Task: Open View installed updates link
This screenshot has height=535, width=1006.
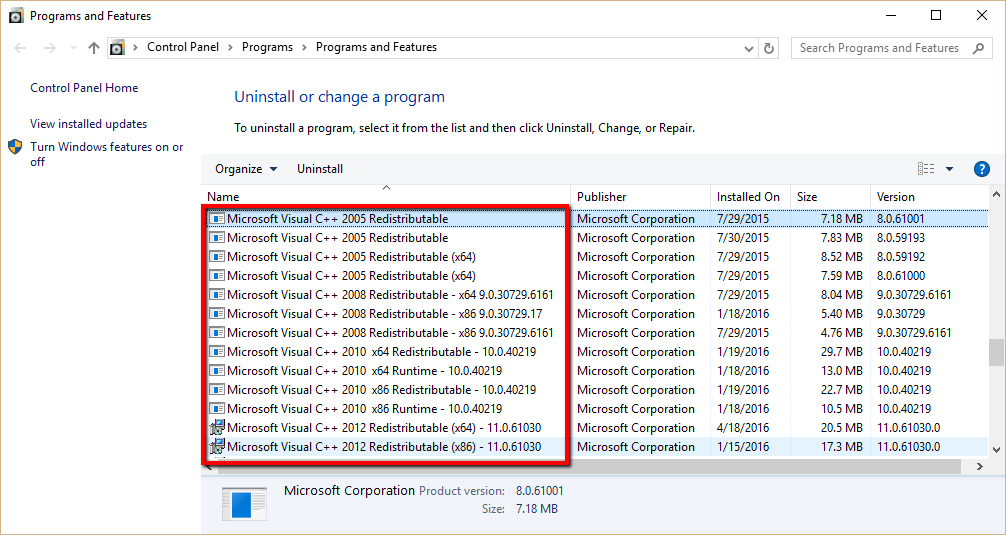Action: (x=89, y=124)
